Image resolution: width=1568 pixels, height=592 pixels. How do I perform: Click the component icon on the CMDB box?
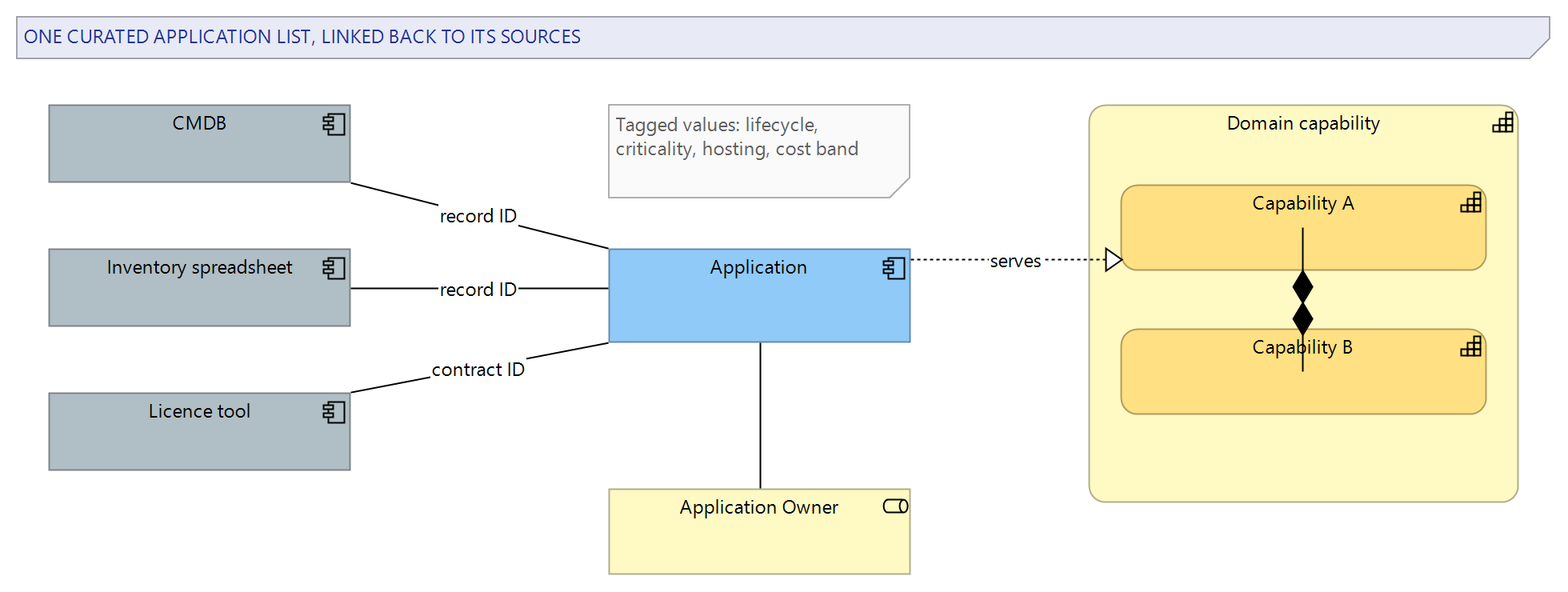coord(334,124)
